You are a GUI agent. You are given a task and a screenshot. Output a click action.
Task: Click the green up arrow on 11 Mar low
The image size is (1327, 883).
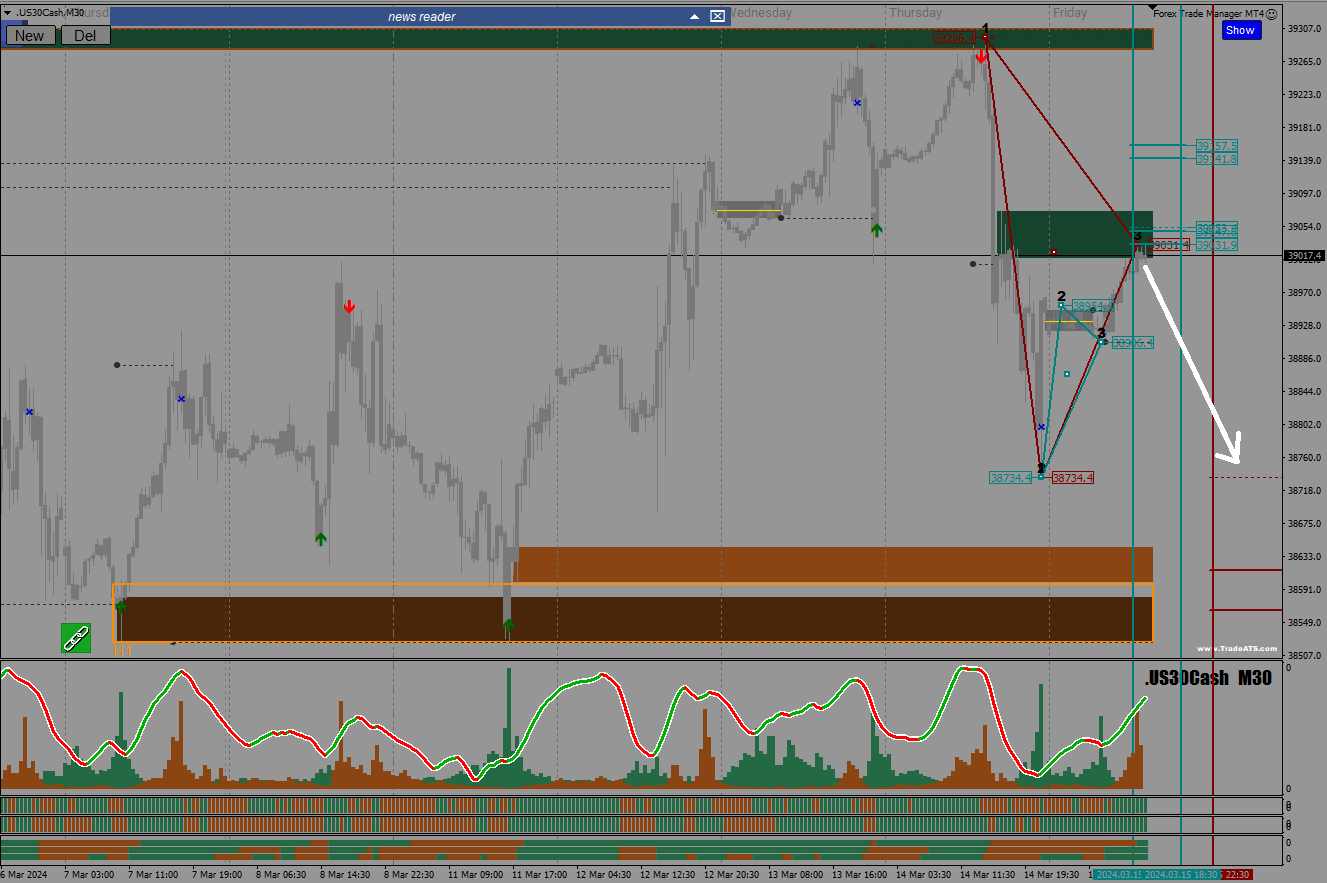click(x=508, y=626)
